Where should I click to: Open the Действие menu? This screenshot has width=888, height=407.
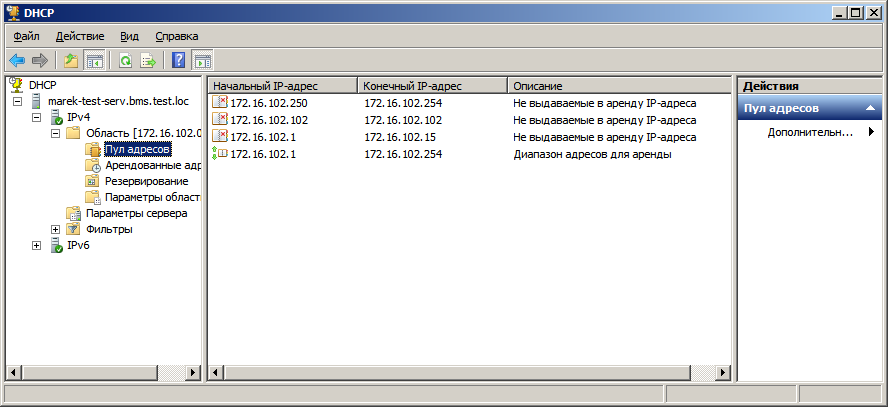80,37
